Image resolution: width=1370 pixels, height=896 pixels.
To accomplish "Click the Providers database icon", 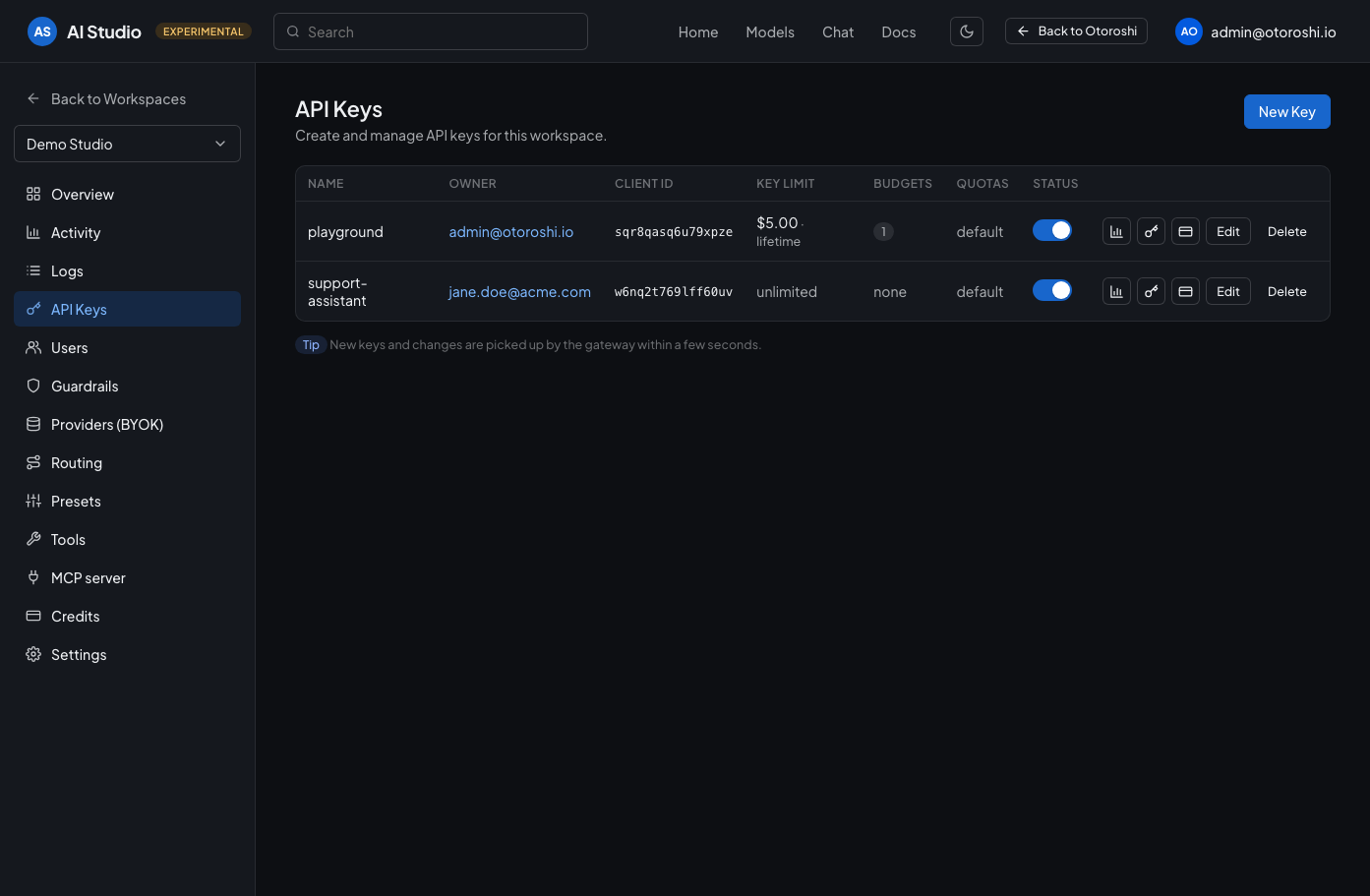I will pyautogui.click(x=33, y=424).
